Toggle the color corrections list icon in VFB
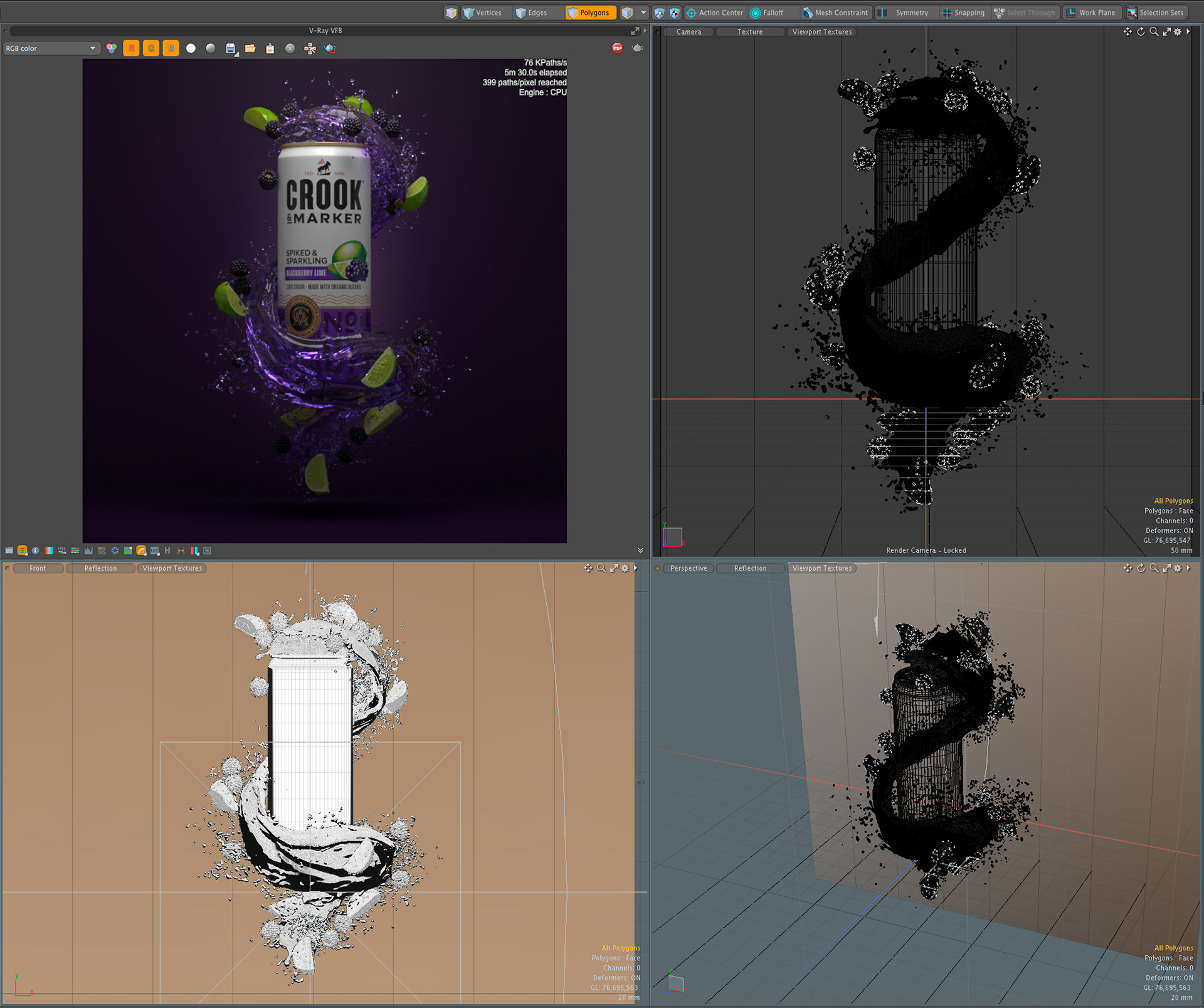This screenshot has height=1008, width=1204. click(23, 551)
